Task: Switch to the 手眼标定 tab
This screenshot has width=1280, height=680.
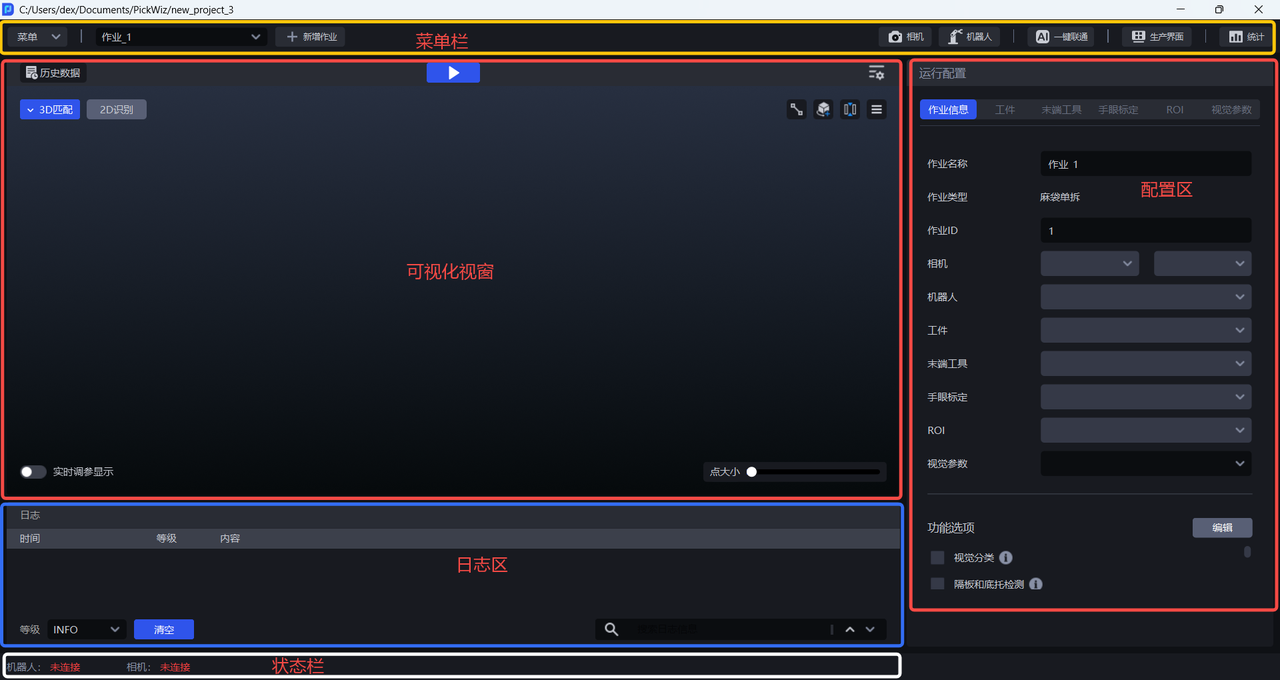Action: (1117, 110)
